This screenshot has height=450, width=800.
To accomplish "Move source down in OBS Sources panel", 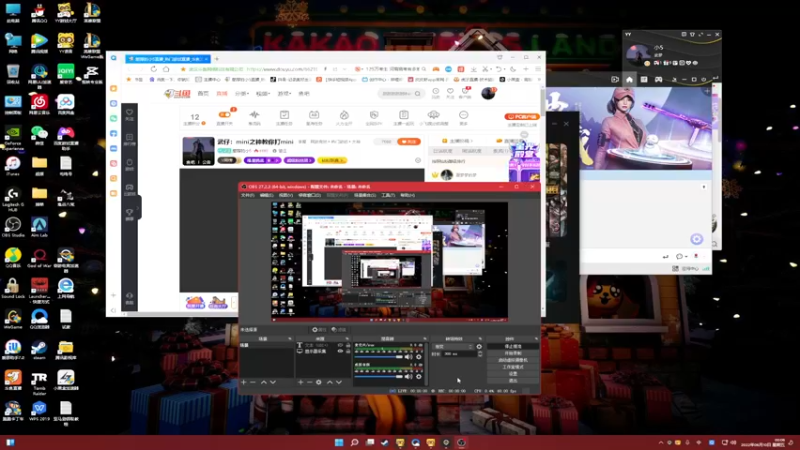I will (339, 382).
